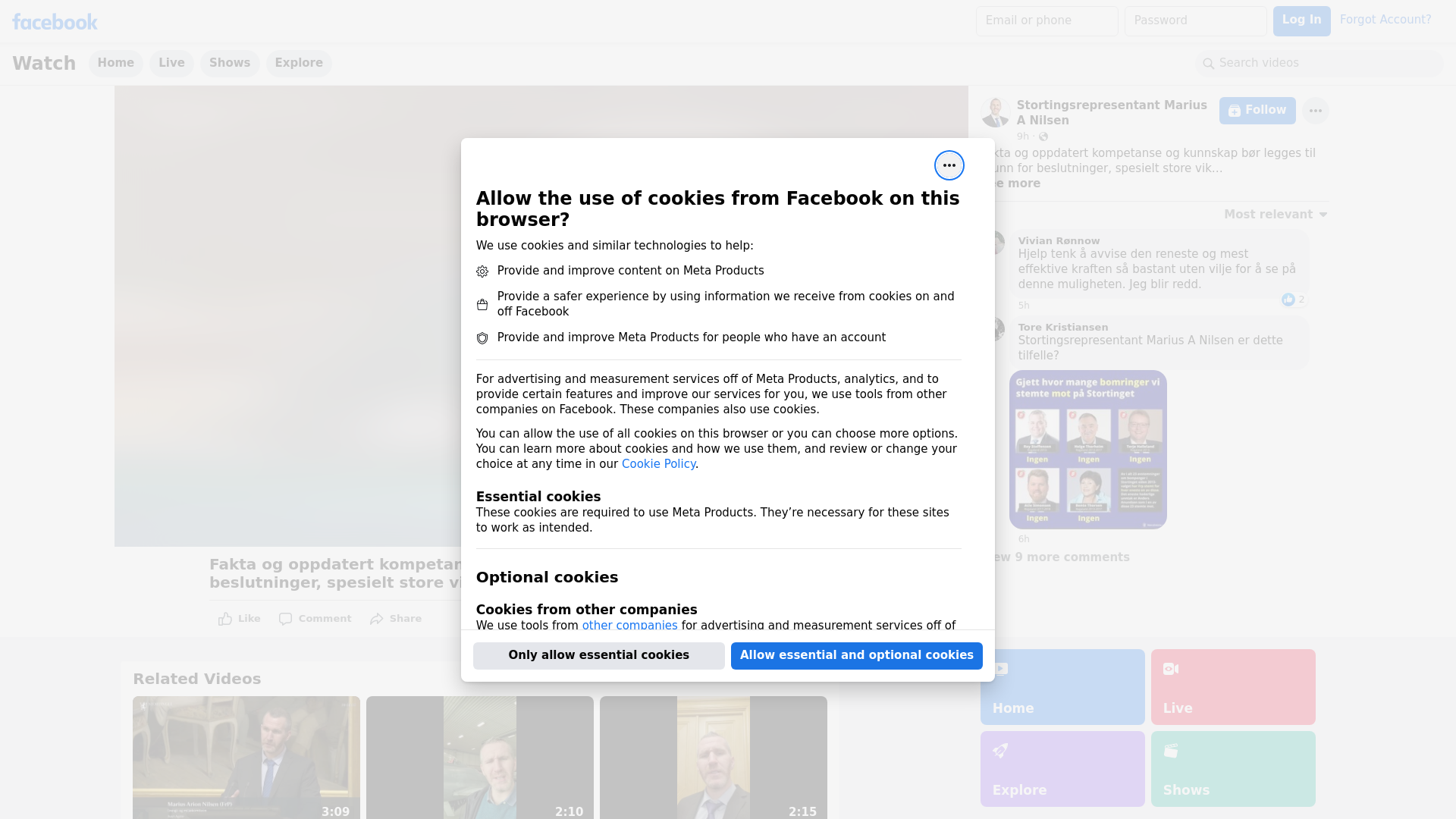Click the Log In button
The image size is (1456, 819).
tap(1301, 21)
